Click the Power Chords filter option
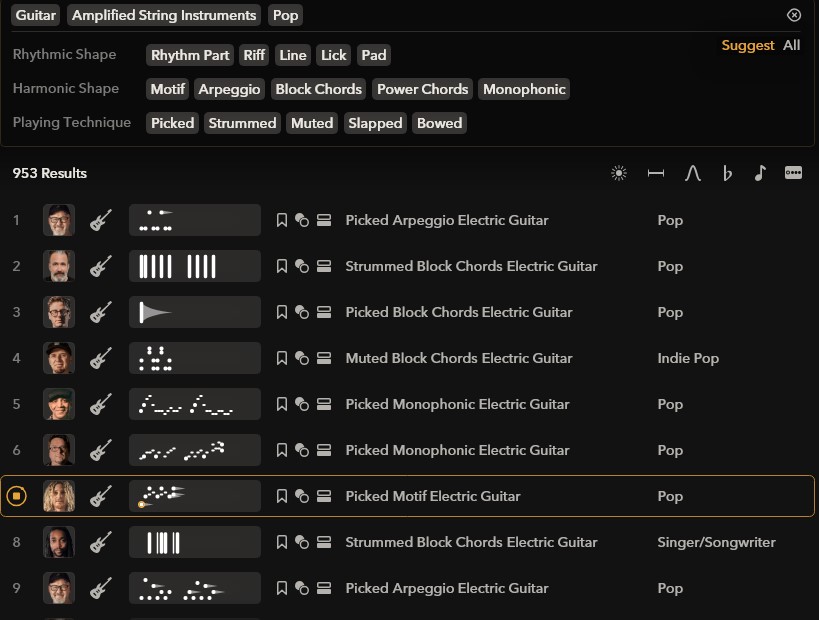The height and width of the screenshot is (620, 819). 422,89
